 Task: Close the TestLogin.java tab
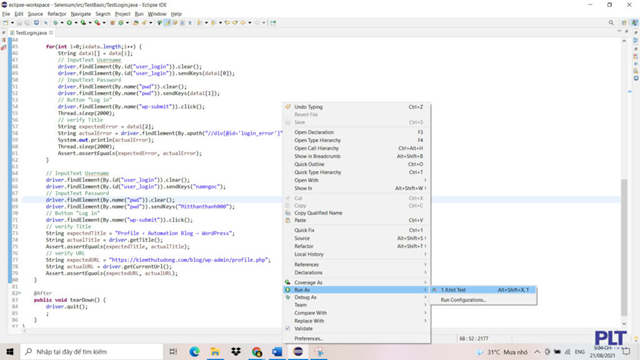[51, 33]
